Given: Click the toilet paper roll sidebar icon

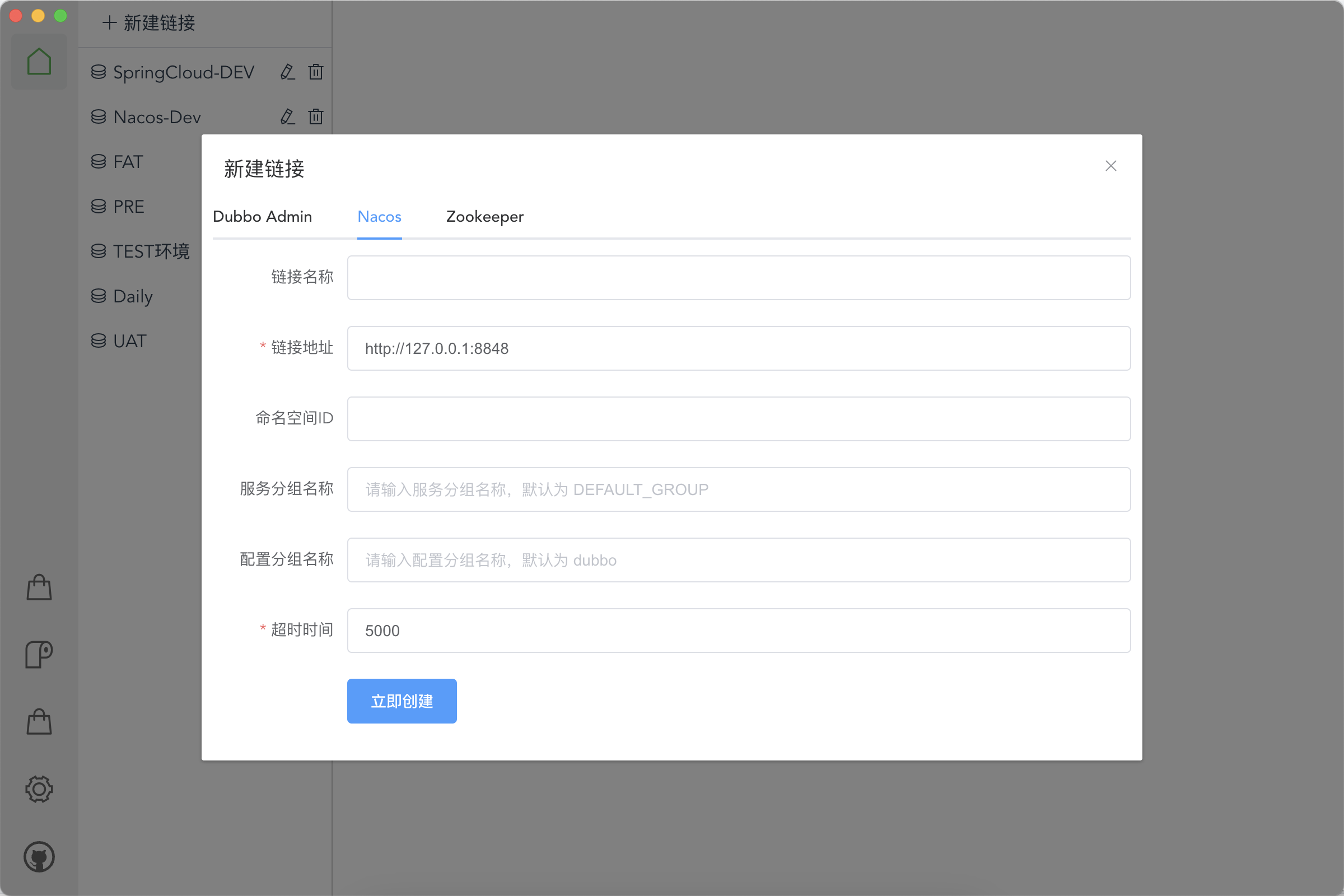Looking at the screenshot, I should click(39, 654).
